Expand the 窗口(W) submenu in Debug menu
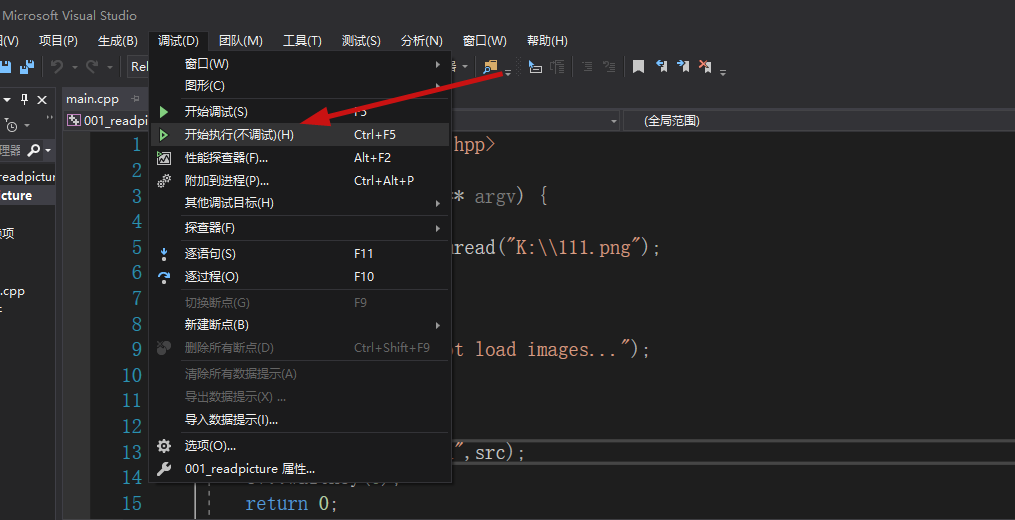The height and width of the screenshot is (520, 1015). (x=300, y=64)
